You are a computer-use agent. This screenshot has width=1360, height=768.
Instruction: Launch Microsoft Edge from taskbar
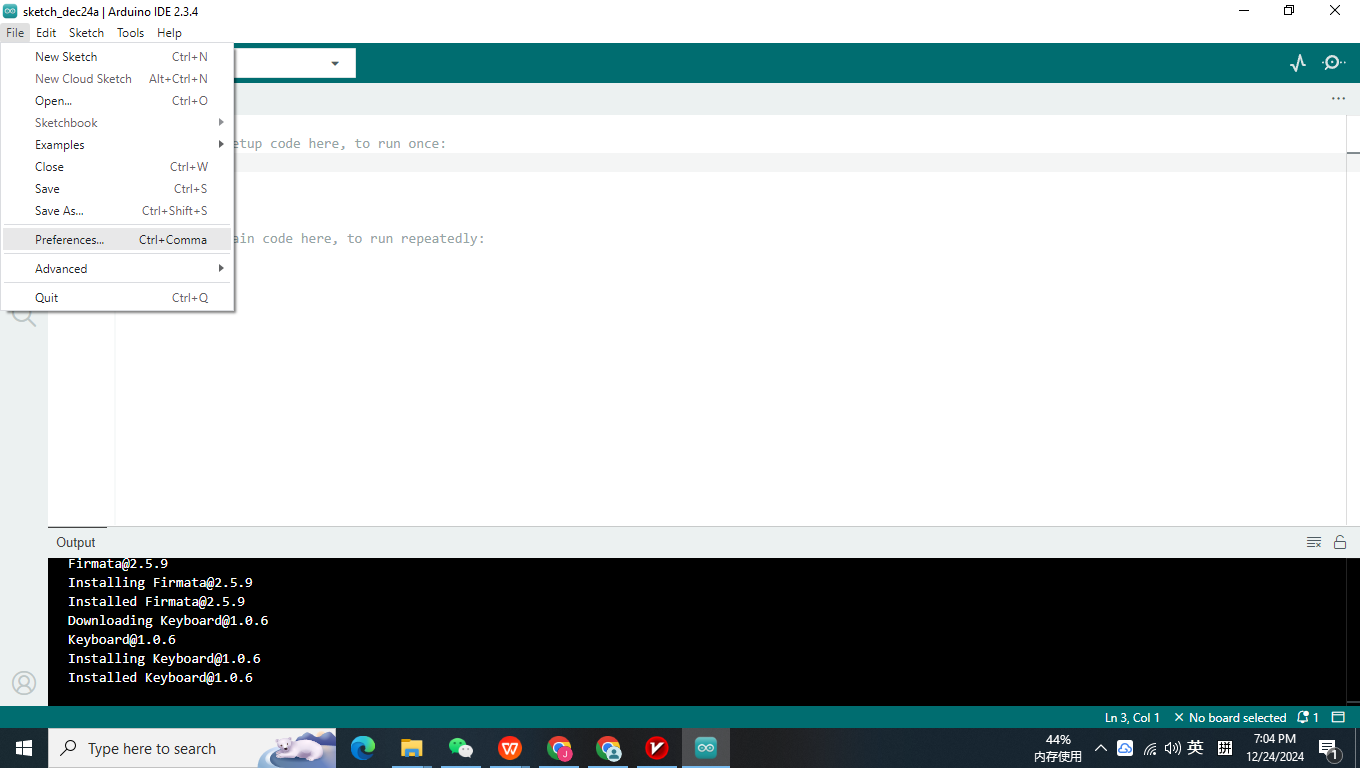(363, 748)
